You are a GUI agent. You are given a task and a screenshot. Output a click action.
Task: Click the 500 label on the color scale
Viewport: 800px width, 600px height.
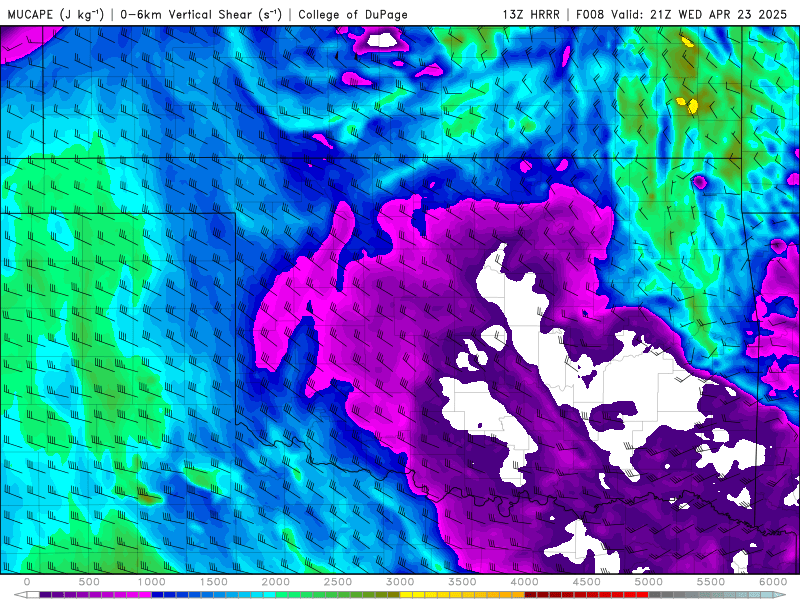point(89,582)
